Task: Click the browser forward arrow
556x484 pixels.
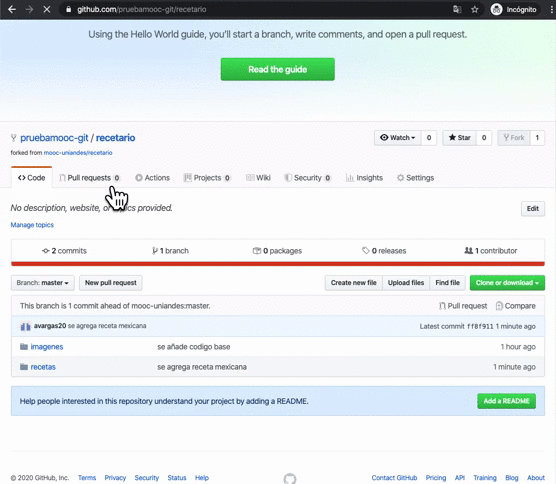Action: 29,9
